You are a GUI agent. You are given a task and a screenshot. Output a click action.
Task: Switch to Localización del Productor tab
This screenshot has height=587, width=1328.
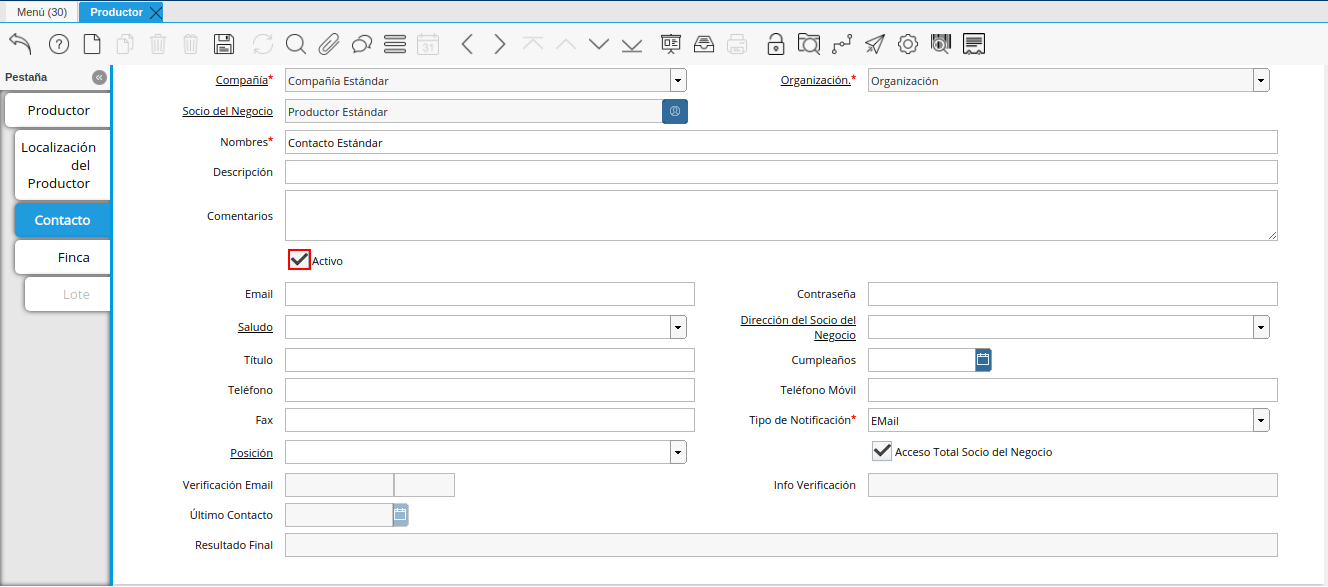(x=59, y=165)
